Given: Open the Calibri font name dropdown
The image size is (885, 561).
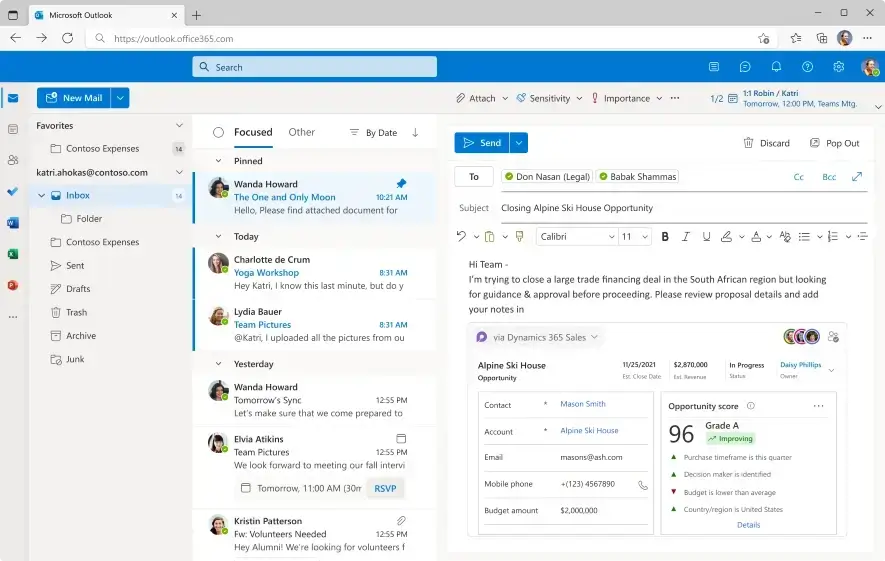Looking at the screenshot, I should 576,237.
